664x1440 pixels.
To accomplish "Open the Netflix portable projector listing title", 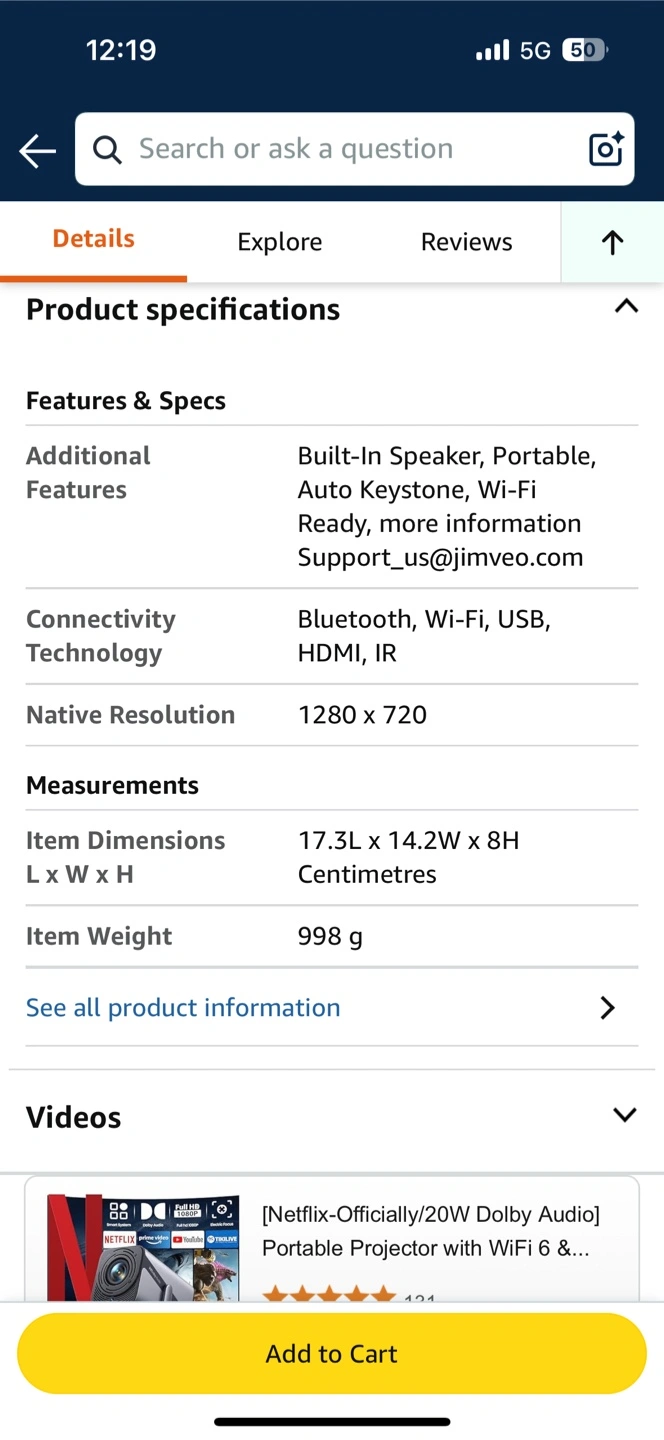I will (431, 1231).
